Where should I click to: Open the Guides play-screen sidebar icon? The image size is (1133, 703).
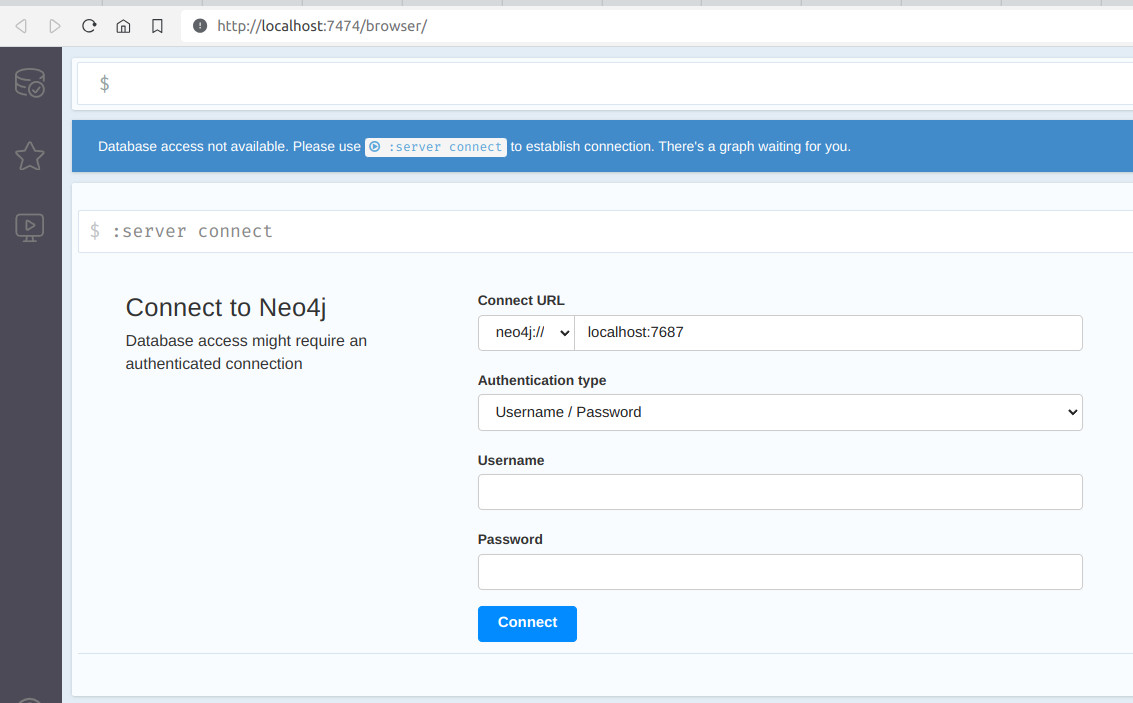click(30, 228)
